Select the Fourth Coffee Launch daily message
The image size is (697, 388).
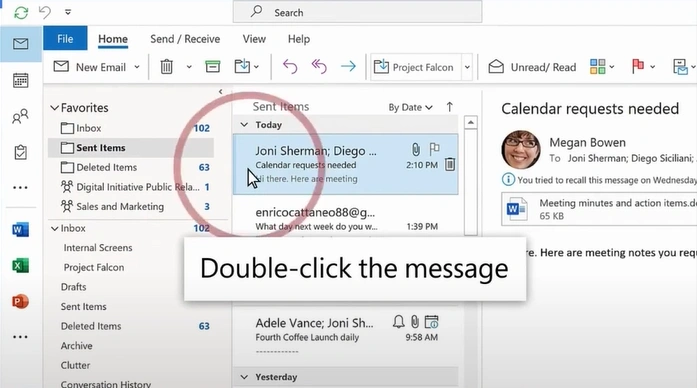[x=345, y=335]
